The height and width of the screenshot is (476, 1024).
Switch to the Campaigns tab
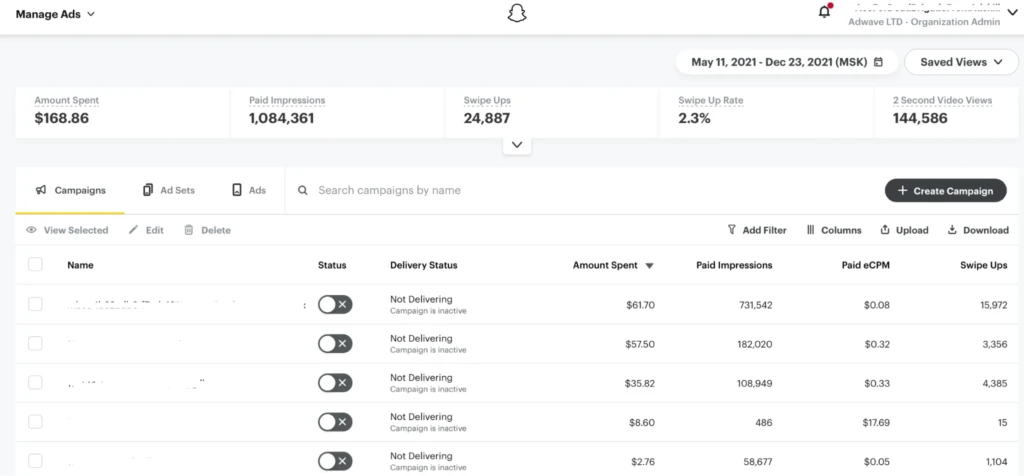pos(70,190)
